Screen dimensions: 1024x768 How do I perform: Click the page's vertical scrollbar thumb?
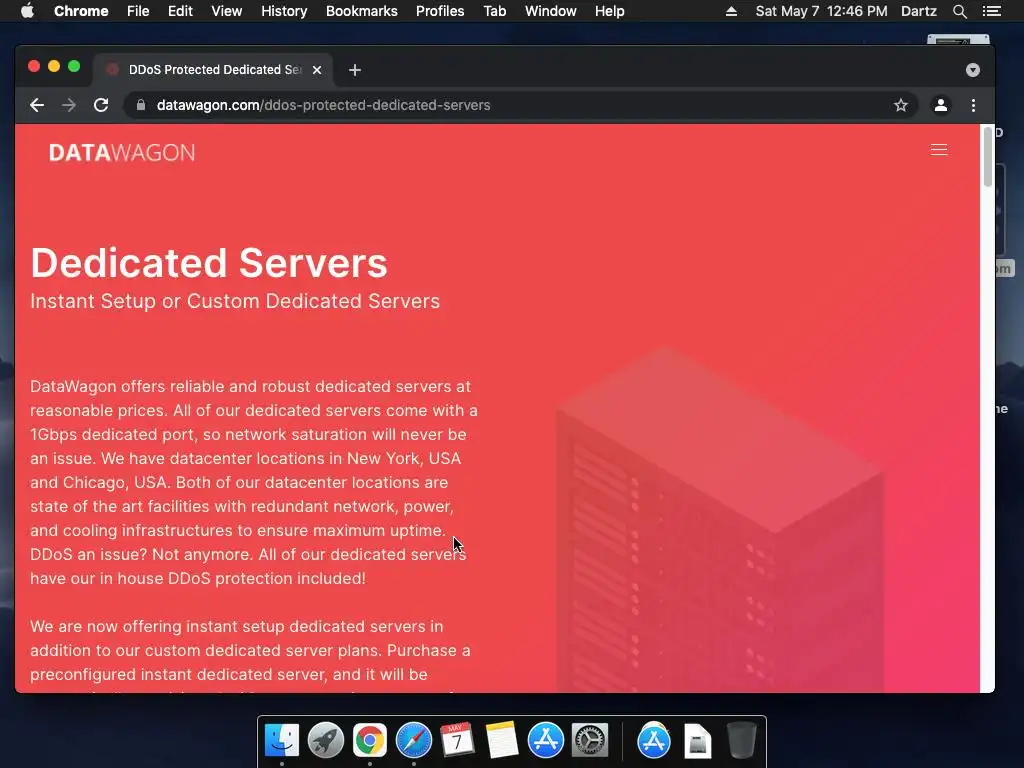(987, 156)
